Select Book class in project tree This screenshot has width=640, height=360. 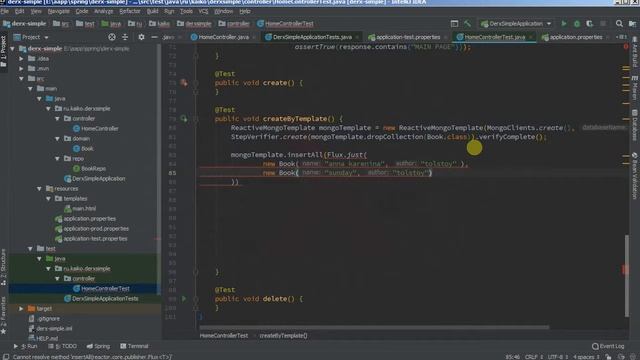click(x=87, y=149)
